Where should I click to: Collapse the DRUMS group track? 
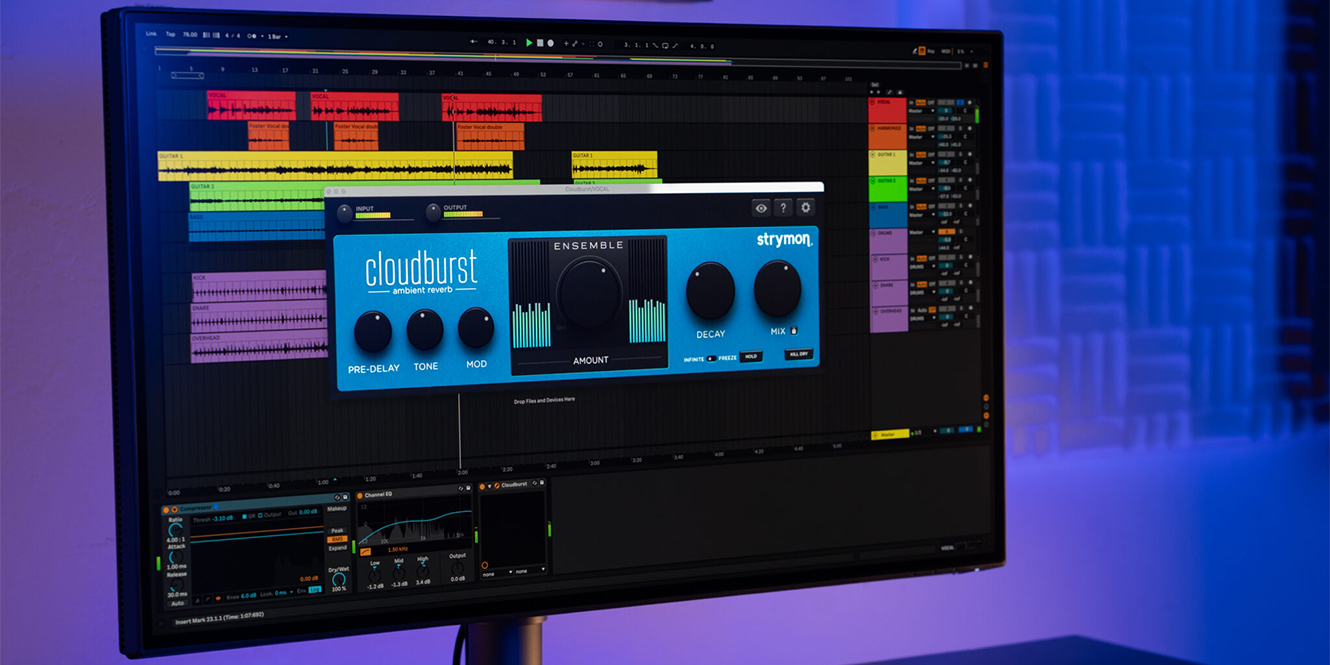tap(872, 234)
